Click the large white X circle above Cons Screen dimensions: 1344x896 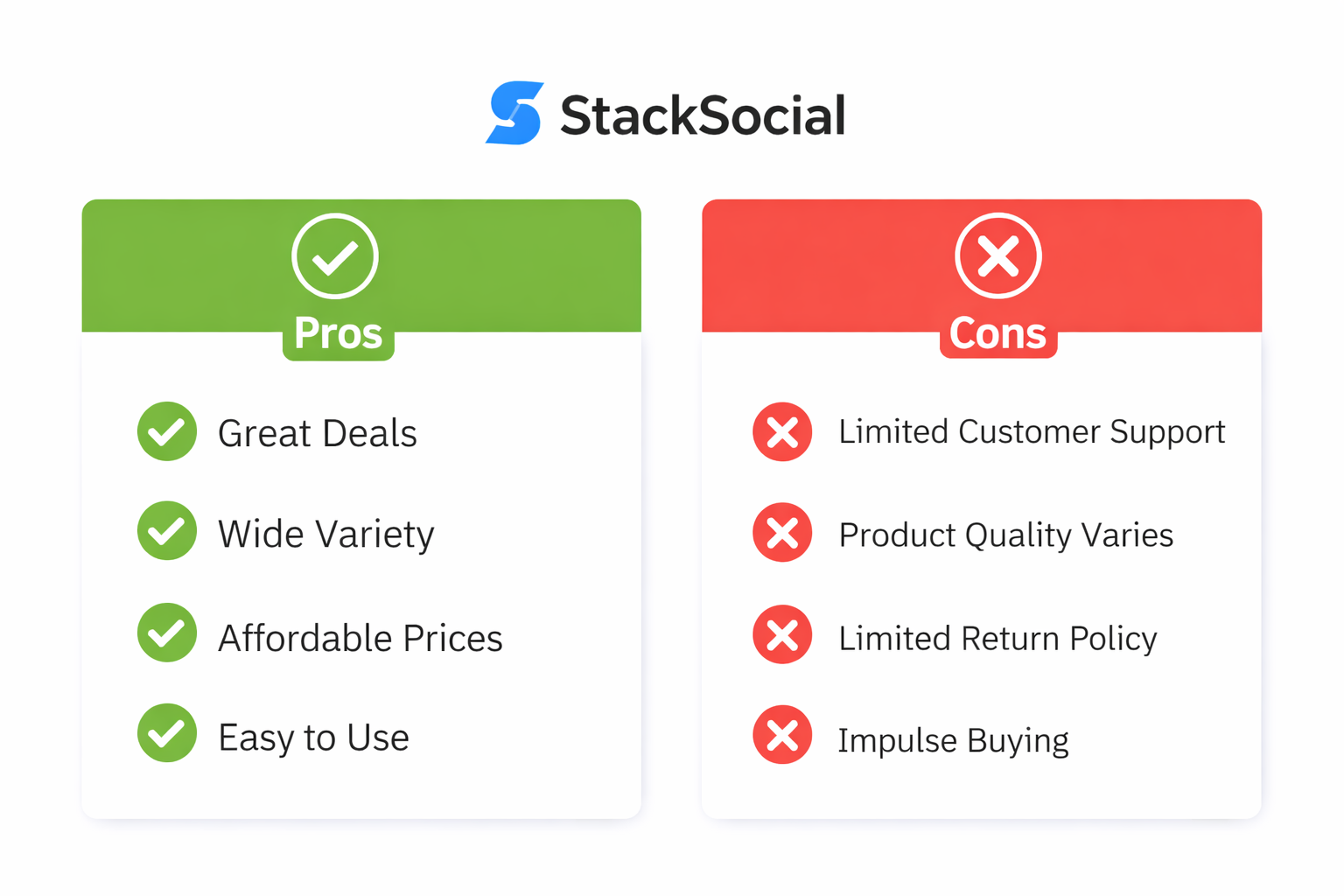pos(997,255)
